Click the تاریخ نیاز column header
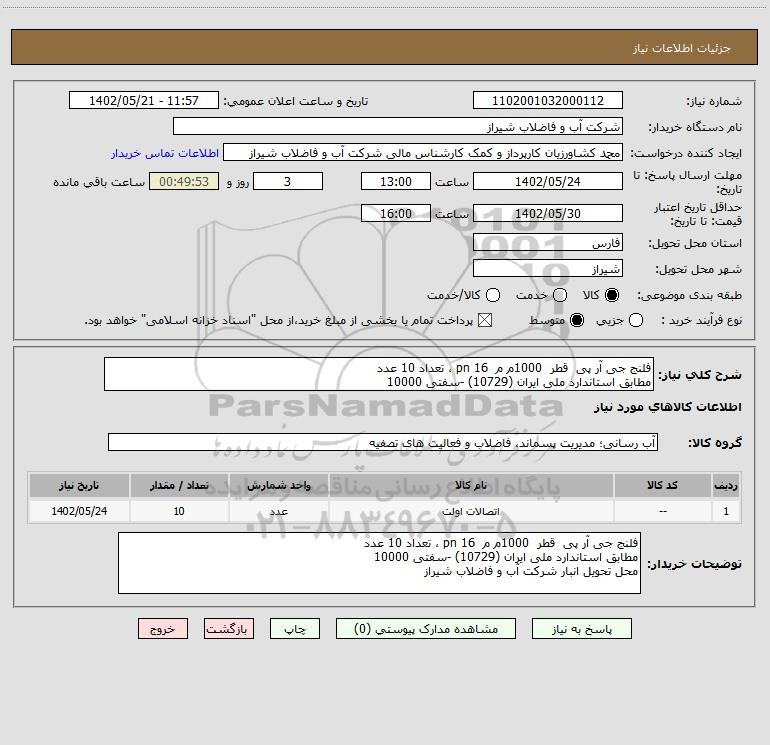Image resolution: width=770 pixels, height=745 pixels. (79, 485)
